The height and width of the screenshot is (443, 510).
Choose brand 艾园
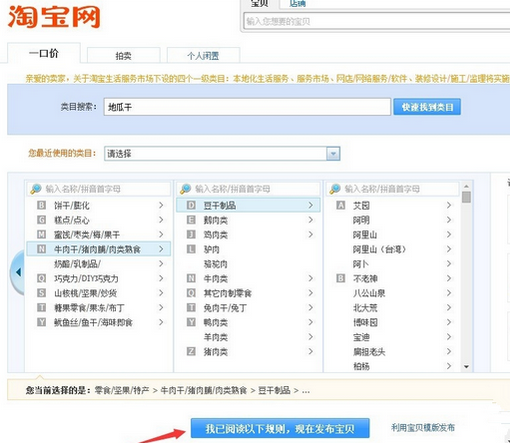pyautogui.click(x=393, y=205)
